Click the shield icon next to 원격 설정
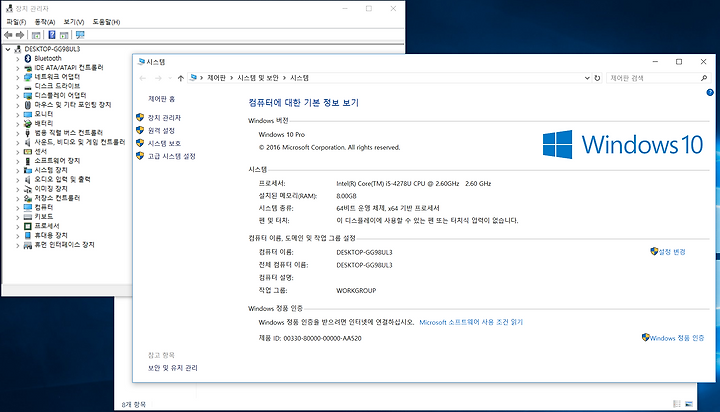The height and width of the screenshot is (412, 720). click(140, 130)
